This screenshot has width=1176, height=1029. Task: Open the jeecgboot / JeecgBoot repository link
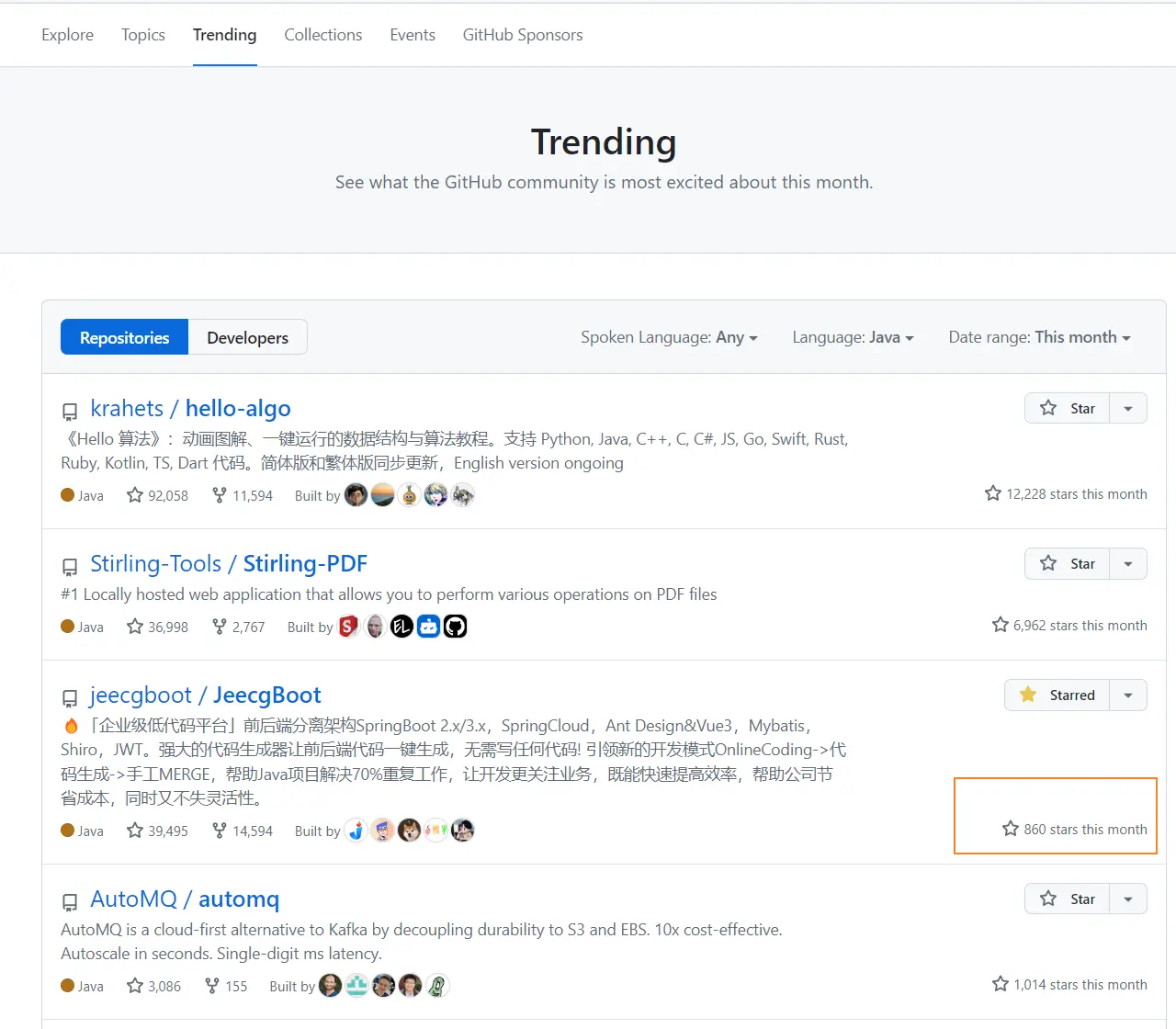[x=205, y=695]
